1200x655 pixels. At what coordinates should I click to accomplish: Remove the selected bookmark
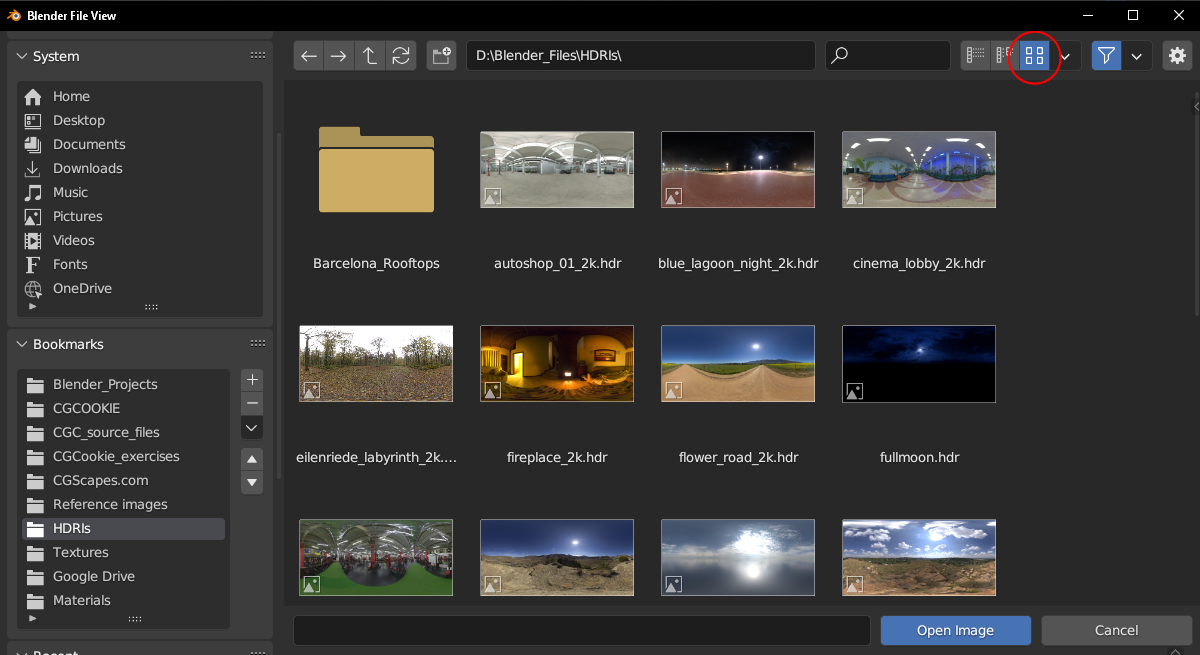point(252,404)
